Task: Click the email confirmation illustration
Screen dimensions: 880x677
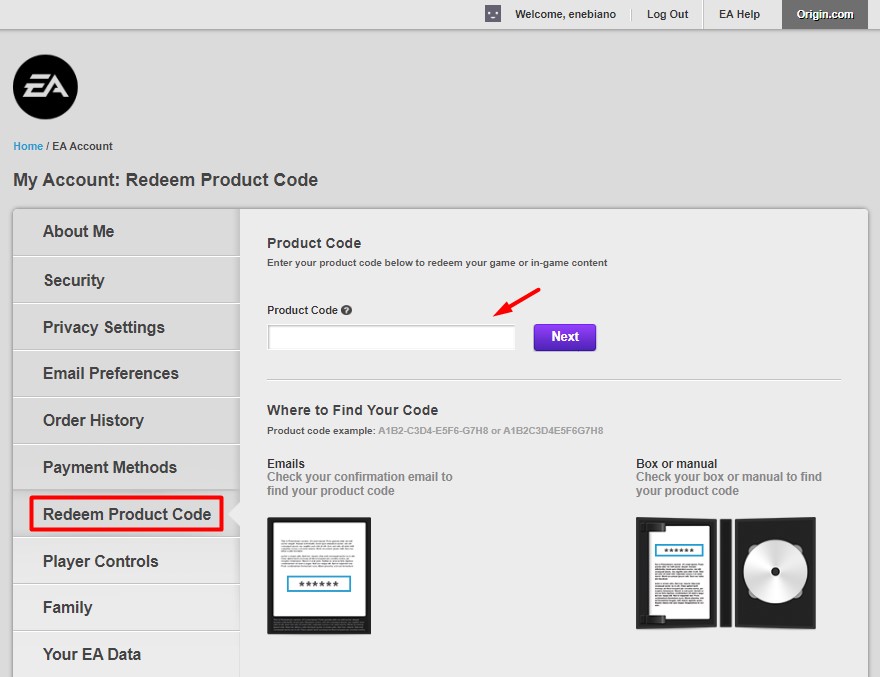Action: pyautogui.click(x=318, y=573)
